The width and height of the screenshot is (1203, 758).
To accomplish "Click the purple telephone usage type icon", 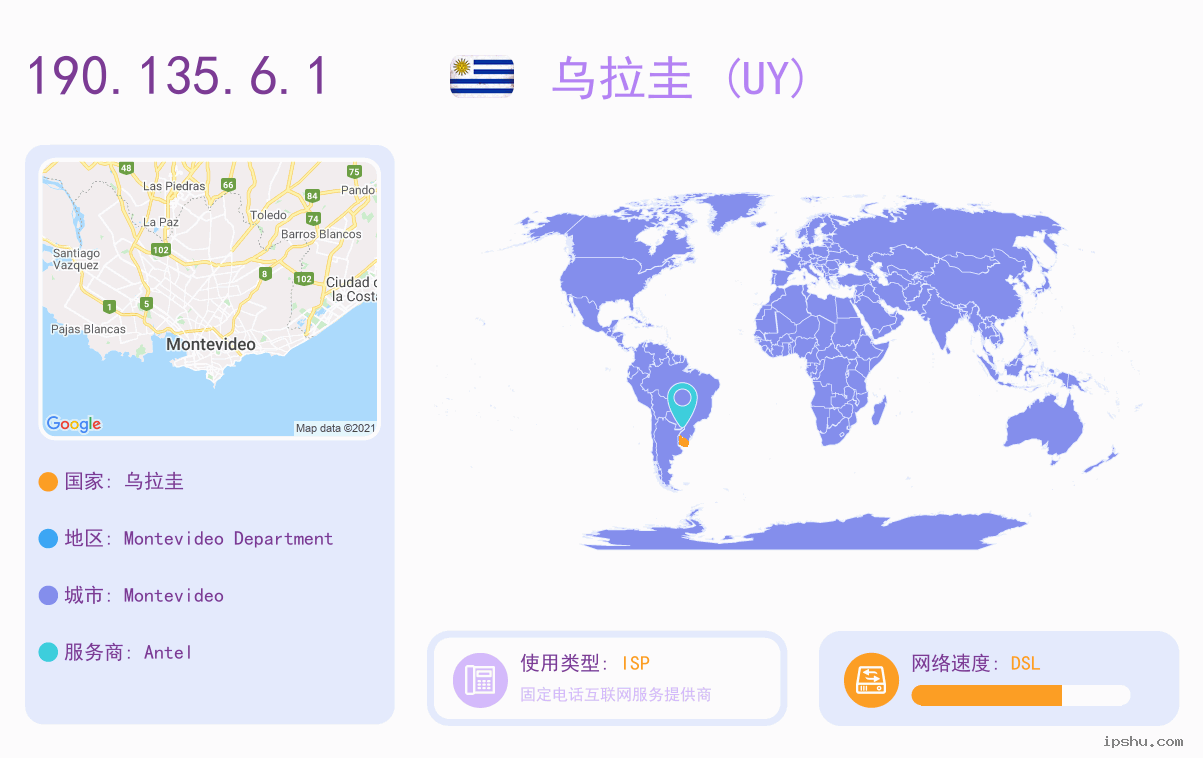I will (x=480, y=680).
